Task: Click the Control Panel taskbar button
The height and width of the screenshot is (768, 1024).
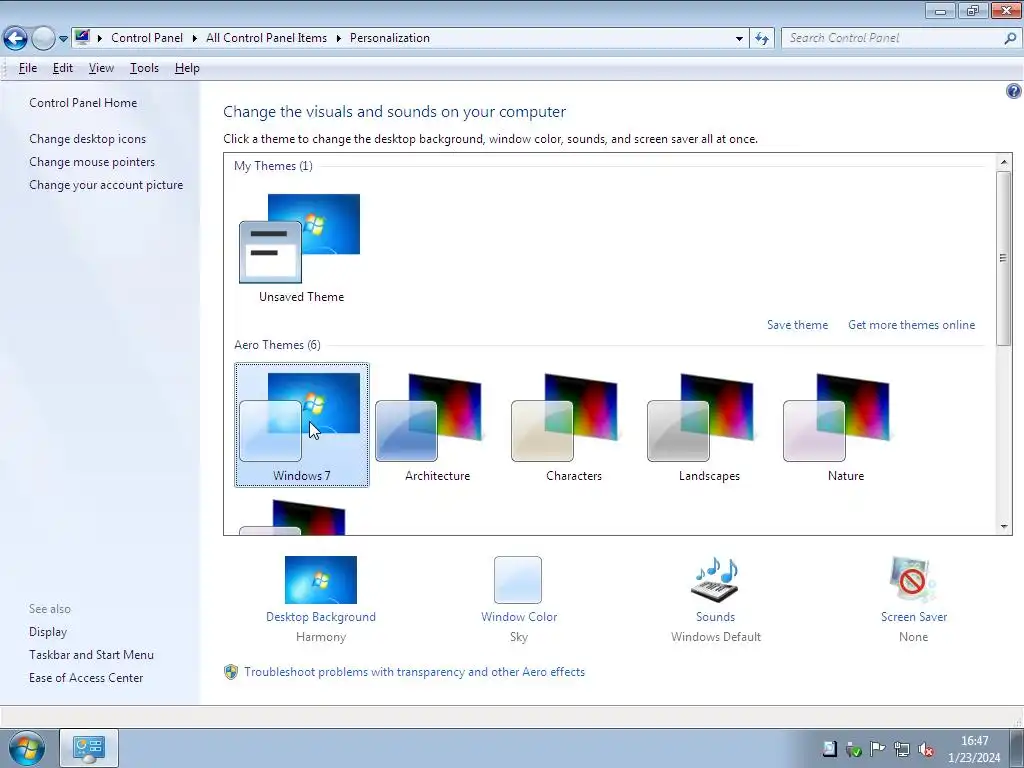Action: [89, 748]
